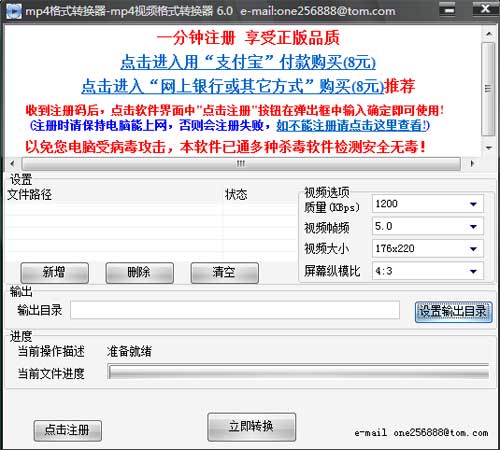Viewport: 500px width, 450px height.
Task: Click the banner's vertical scrollbar up arrow
Action: pos(489,34)
